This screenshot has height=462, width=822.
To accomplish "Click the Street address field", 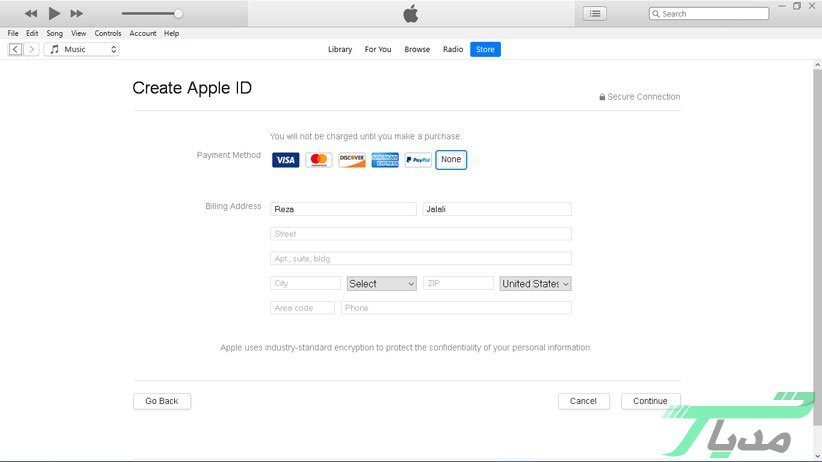I will pyautogui.click(x=420, y=234).
